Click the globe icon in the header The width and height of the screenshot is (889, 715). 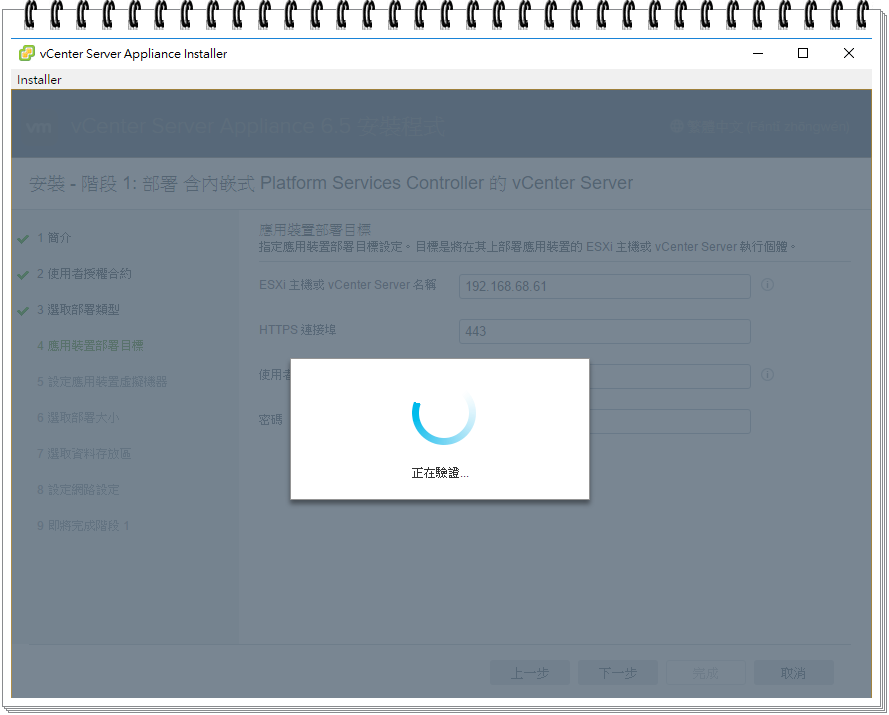[x=676, y=126]
